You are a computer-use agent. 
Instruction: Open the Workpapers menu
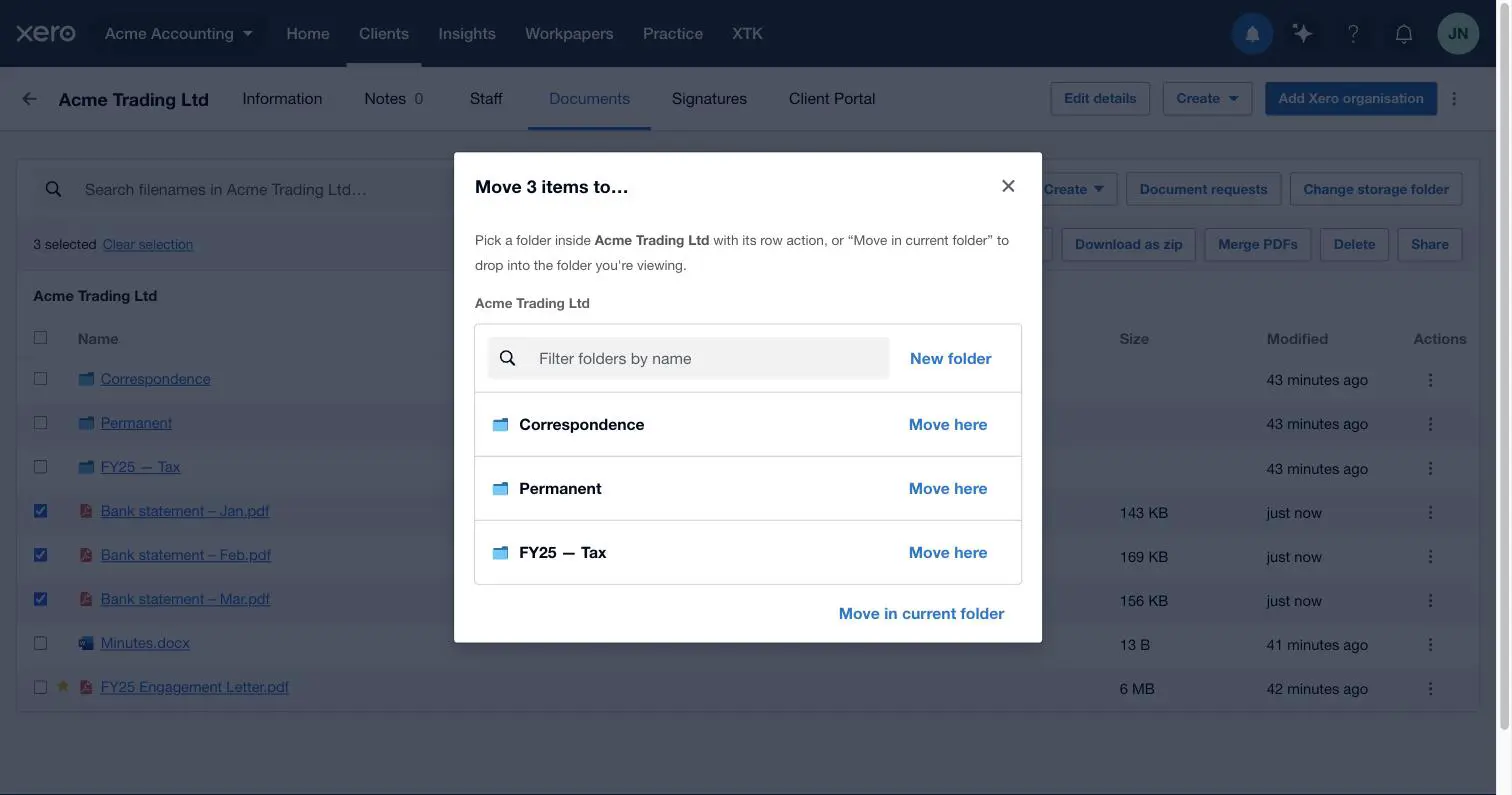569,34
